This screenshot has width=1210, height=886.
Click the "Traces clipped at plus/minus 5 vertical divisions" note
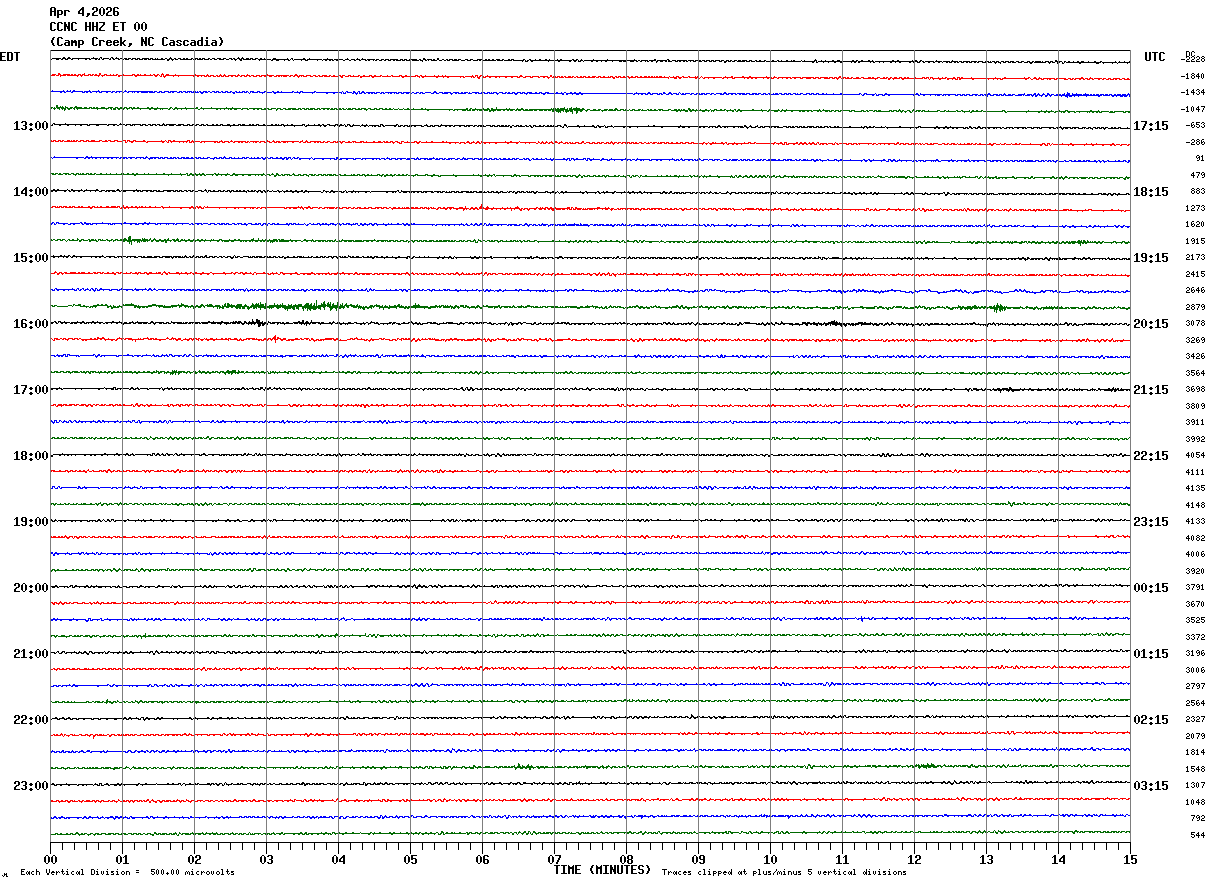[784, 873]
